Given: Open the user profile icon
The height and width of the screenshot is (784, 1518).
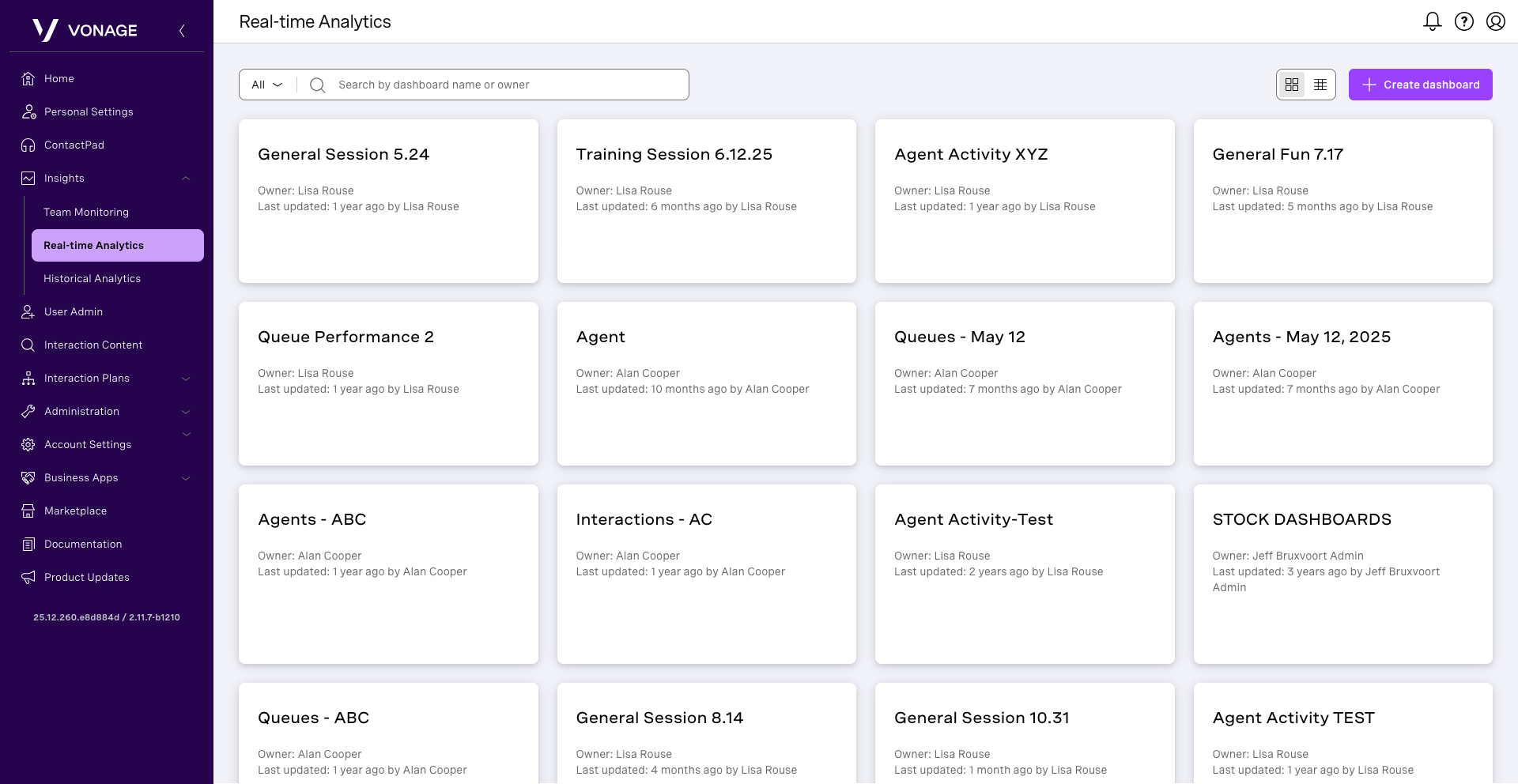Looking at the screenshot, I should [x=1495, y=21].
